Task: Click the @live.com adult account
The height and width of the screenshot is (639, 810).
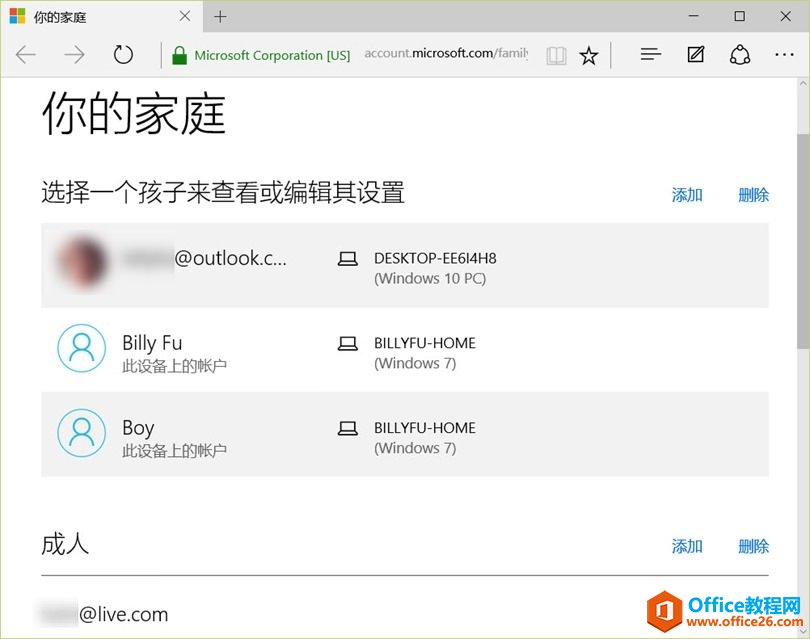Action: click(104, 614)
